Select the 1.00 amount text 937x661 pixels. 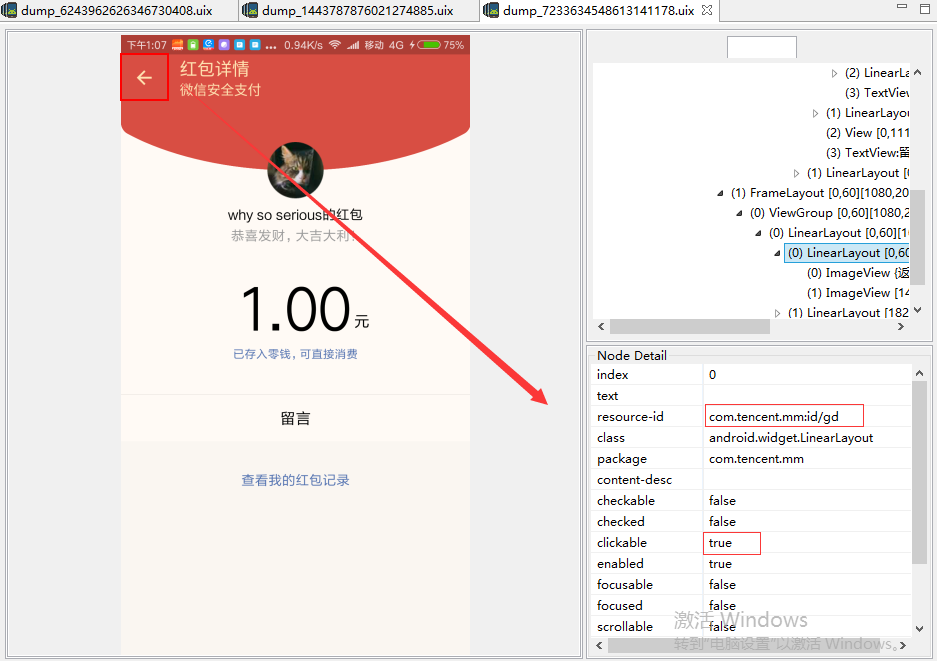click(x=295, y=309)
